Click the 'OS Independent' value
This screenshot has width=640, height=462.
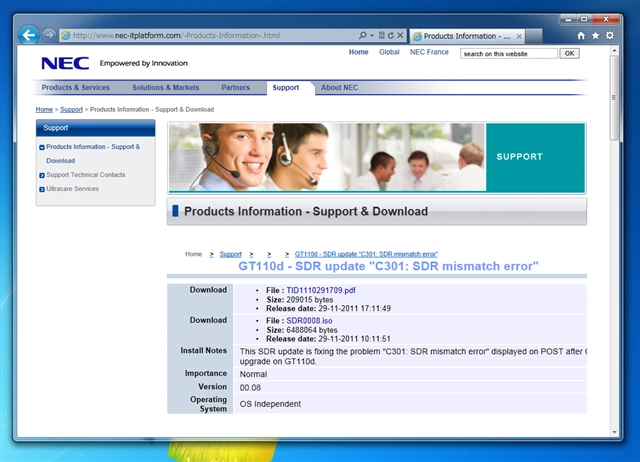pyautogui.click(x=270, y=404)
